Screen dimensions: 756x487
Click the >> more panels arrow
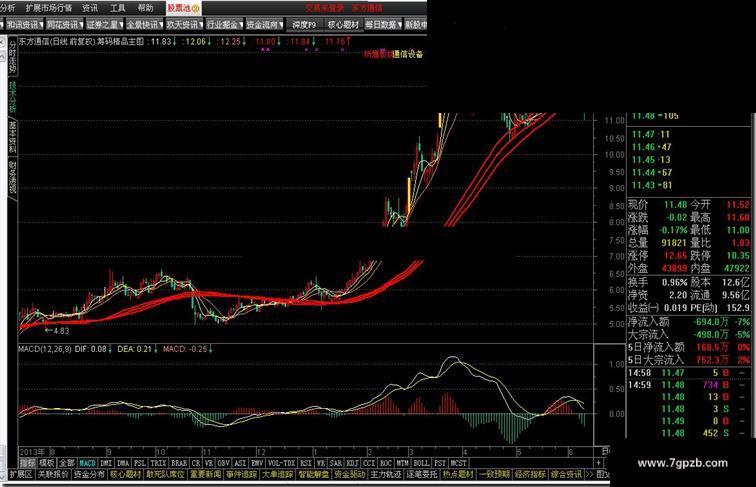coord(590,474)
